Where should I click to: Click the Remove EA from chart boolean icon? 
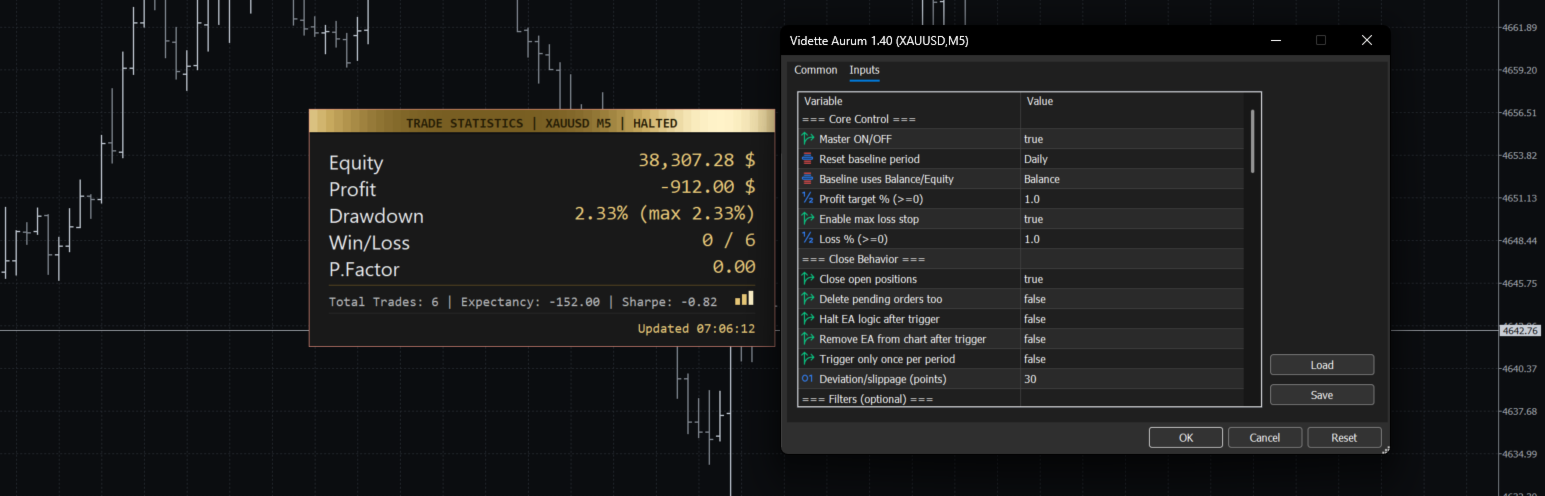point(808,339)
